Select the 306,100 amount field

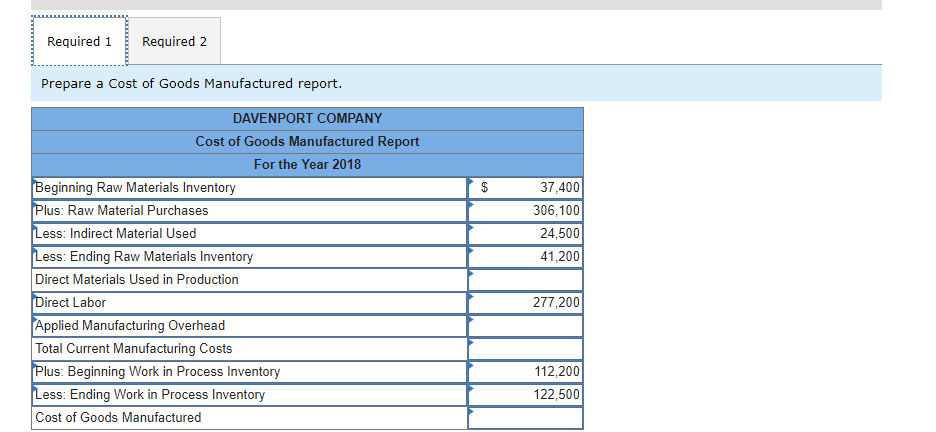[525, 211]
